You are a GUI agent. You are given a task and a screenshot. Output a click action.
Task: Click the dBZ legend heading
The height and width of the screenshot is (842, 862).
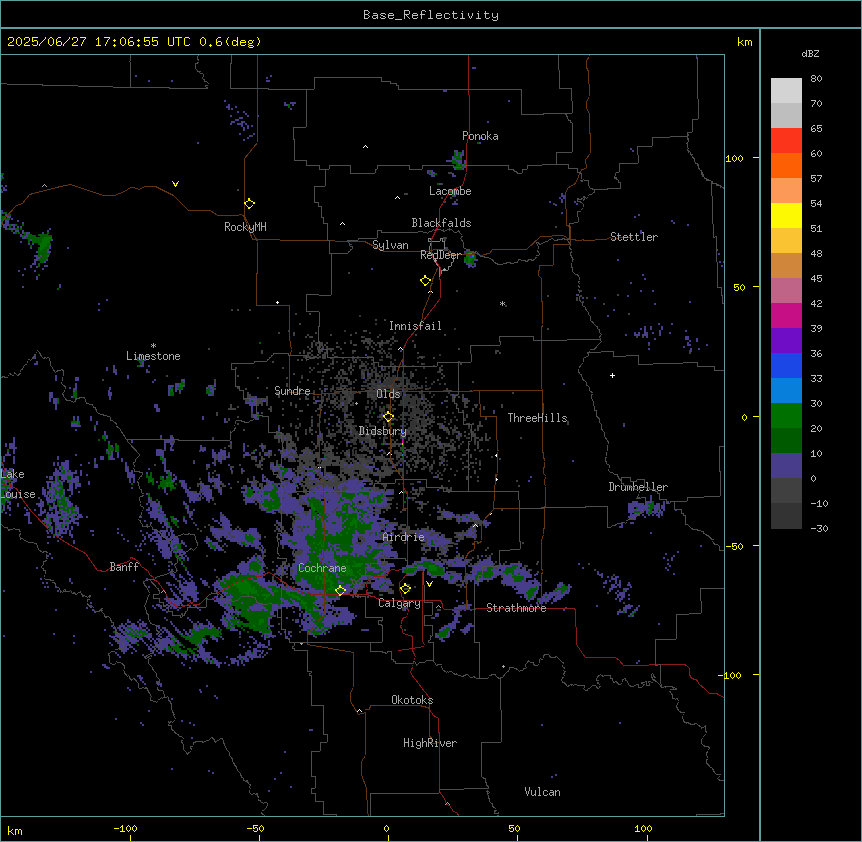click(x=810, y=54)
